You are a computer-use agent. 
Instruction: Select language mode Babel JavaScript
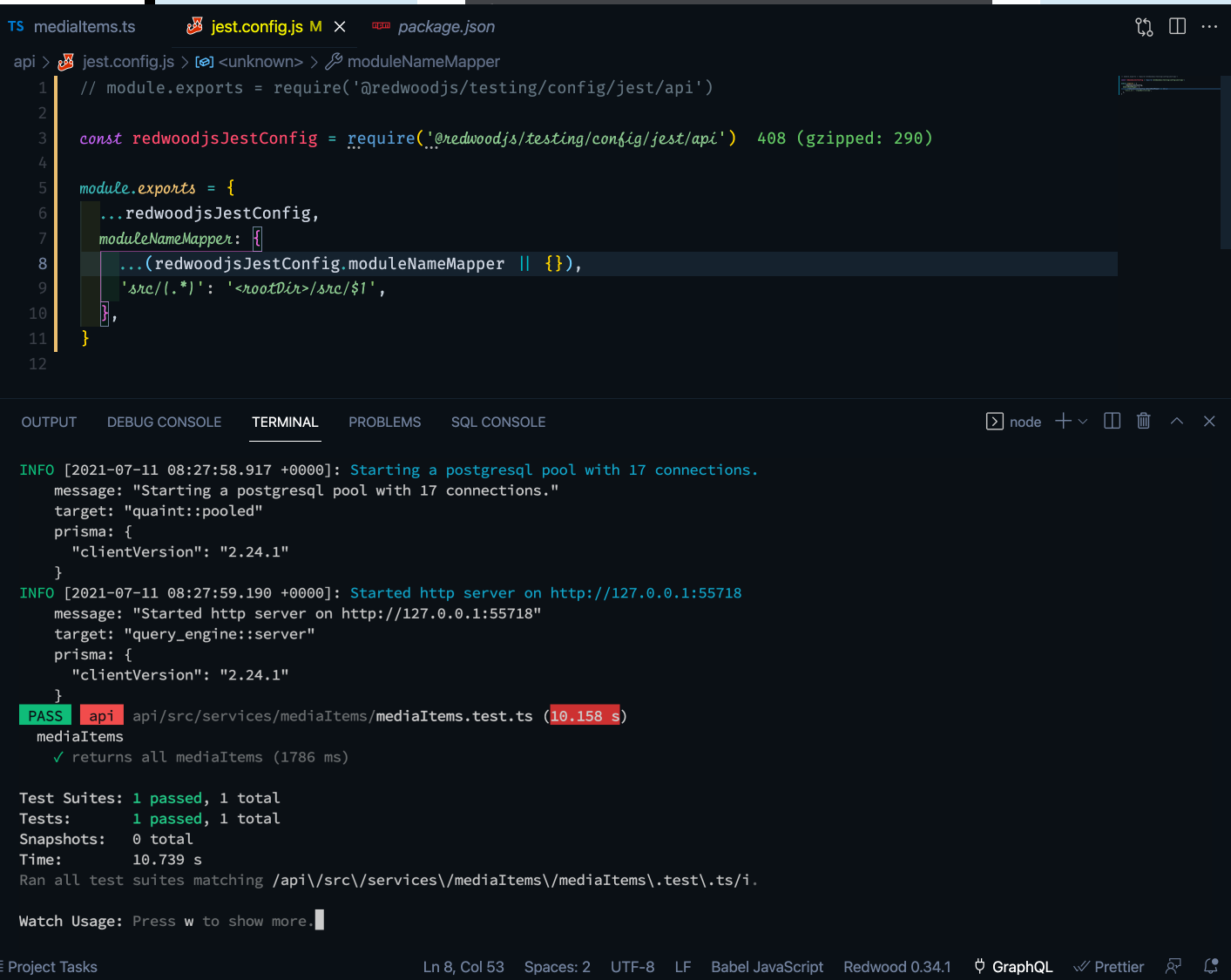click(767, 967)
